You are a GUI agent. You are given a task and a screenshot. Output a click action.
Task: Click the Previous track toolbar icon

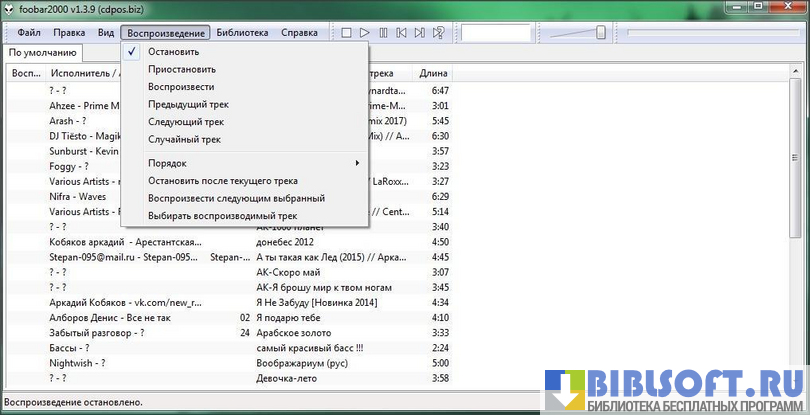coord(401,33)
